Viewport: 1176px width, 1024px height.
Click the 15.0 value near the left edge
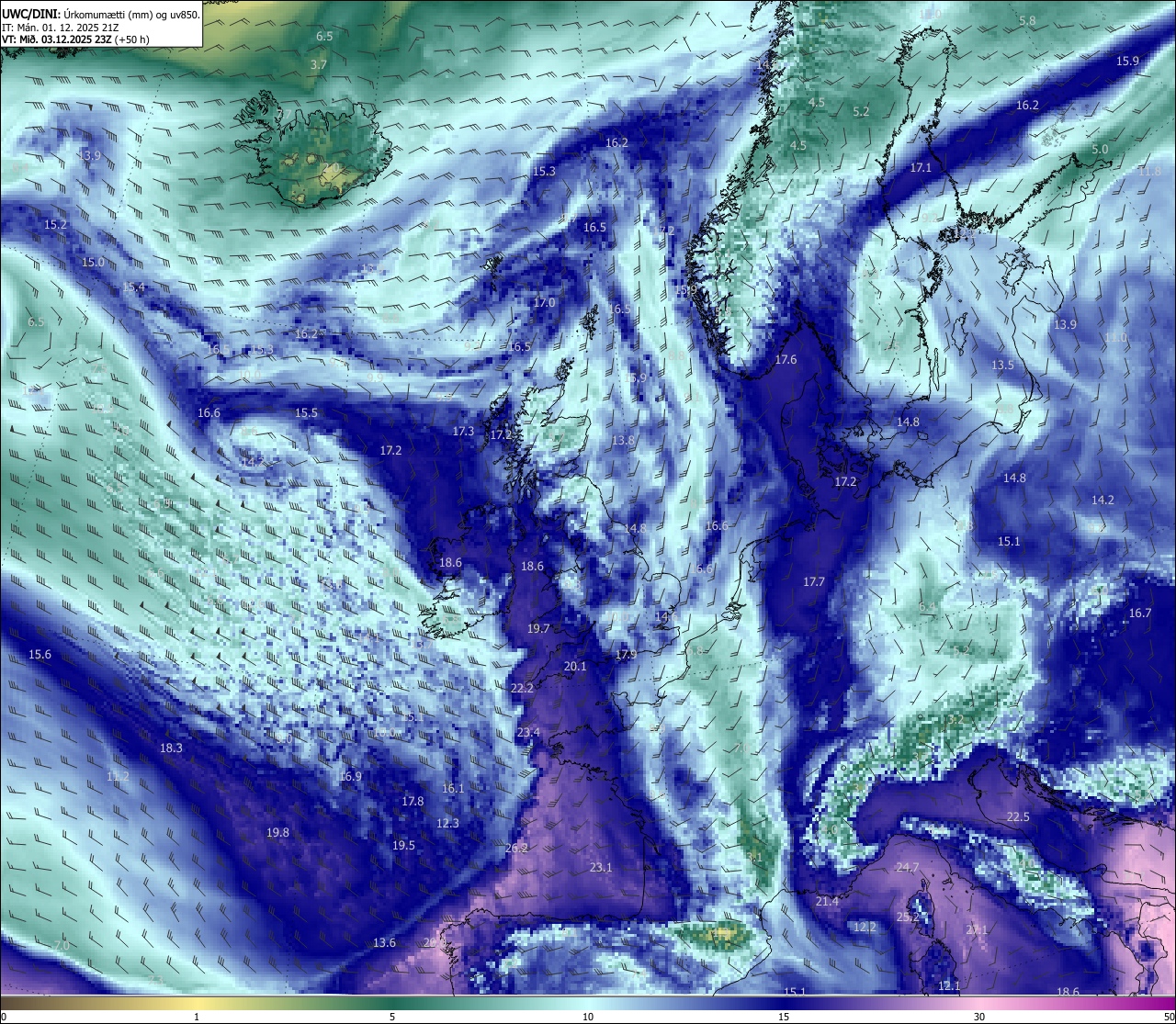(x=93, y=262)
